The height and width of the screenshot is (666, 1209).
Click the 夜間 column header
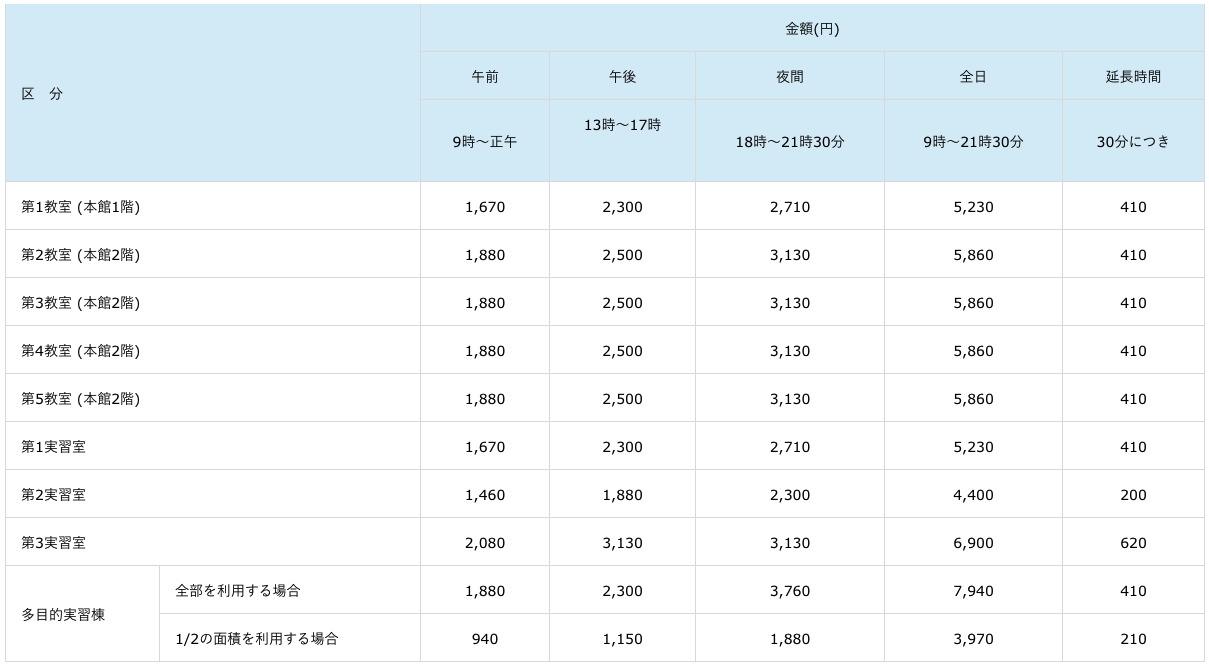[x=790, y=77]
